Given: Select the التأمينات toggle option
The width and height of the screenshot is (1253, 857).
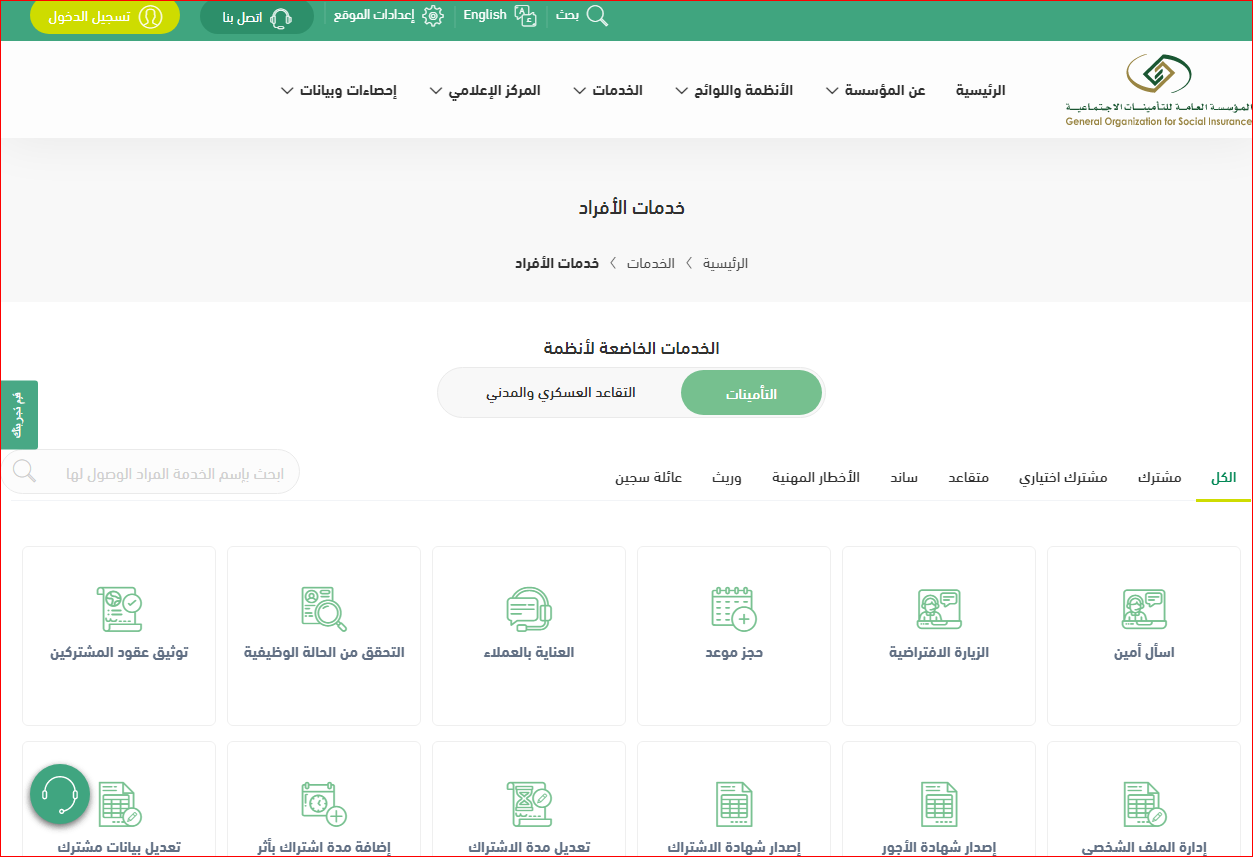Looking at the screenshot, I should click(x=751, y=394).
